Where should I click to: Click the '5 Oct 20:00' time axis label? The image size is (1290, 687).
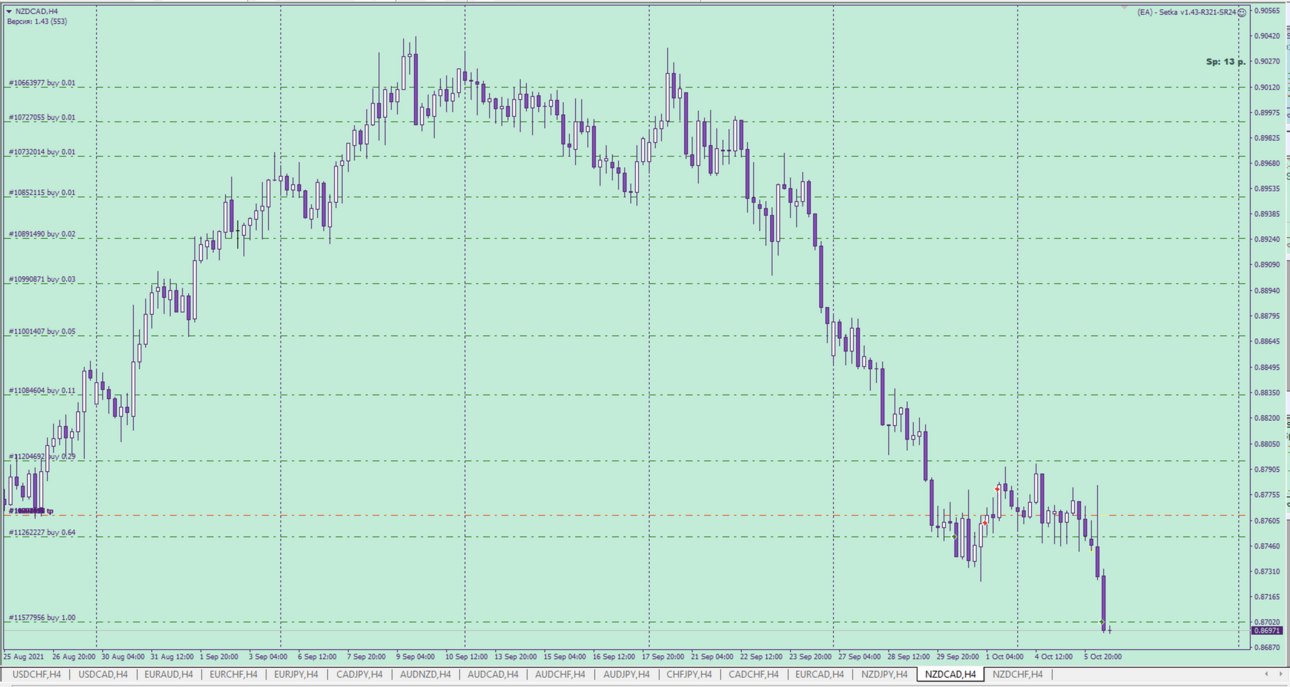(x=1102, y=657)
